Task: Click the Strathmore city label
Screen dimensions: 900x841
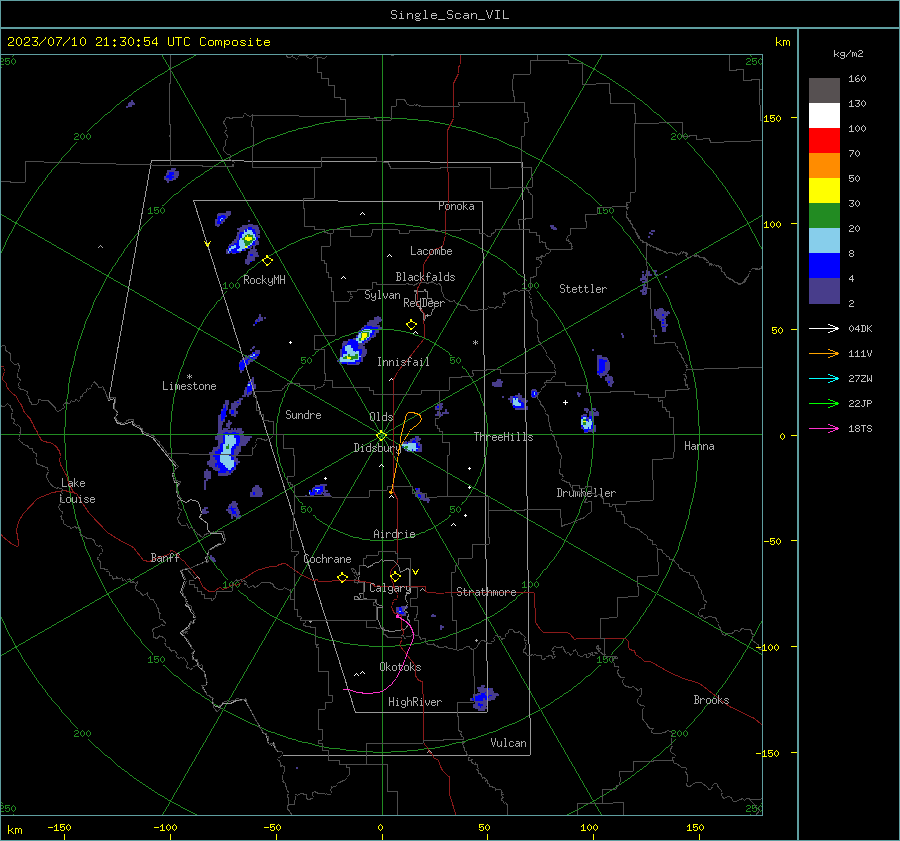Action: [x=486, y=592]
